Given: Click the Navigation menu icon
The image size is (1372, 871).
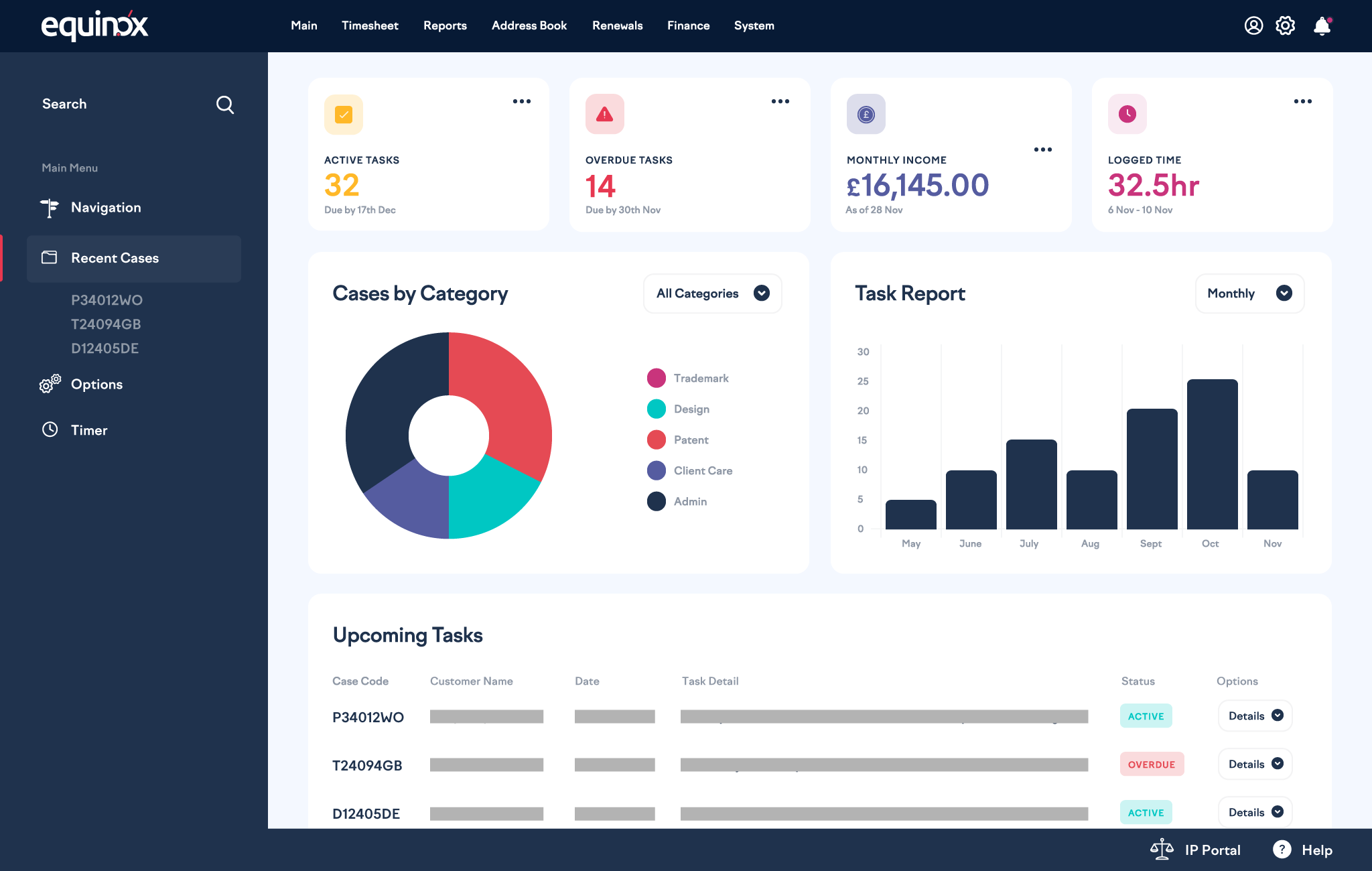Looking at the screenshot, I should point(50,207).
